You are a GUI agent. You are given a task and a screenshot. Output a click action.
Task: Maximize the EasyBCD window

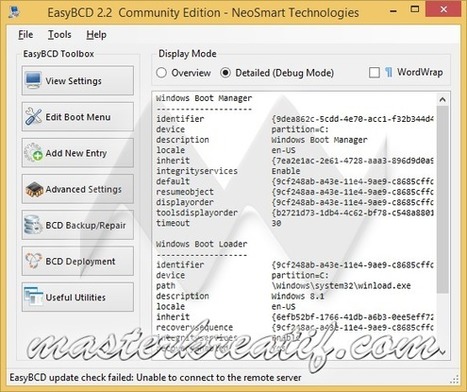point(415,9)
